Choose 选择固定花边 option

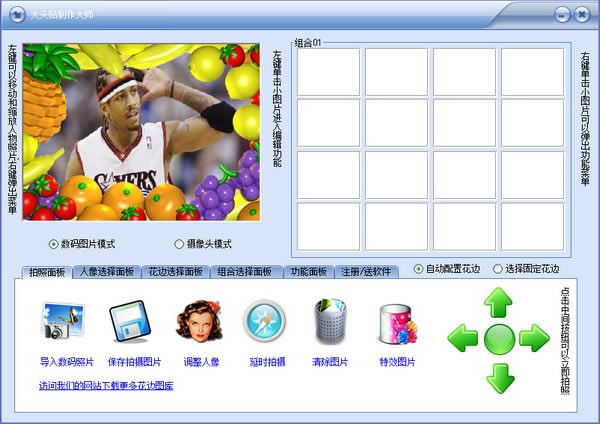(497, 269)
